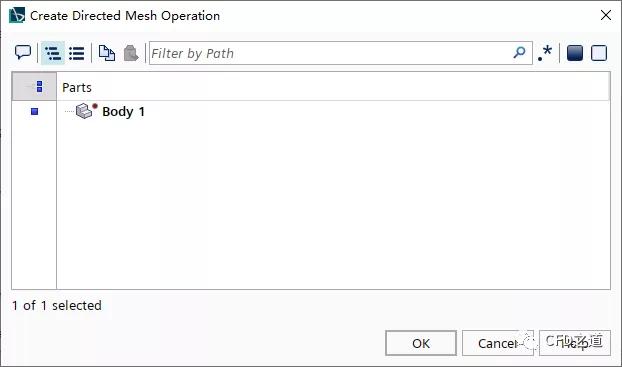Click the Cancel button
Viewport: 622px width, 367px height.
click(497, 343)
